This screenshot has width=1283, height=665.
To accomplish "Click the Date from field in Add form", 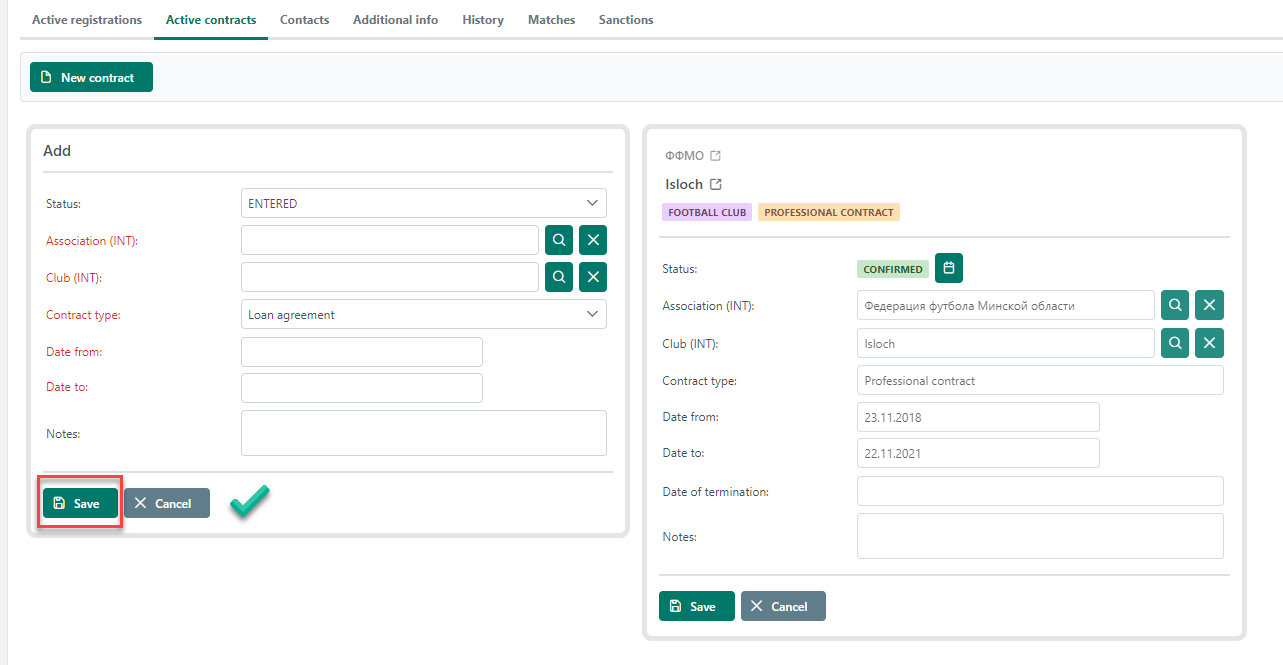I will click(x=361, y=352).
